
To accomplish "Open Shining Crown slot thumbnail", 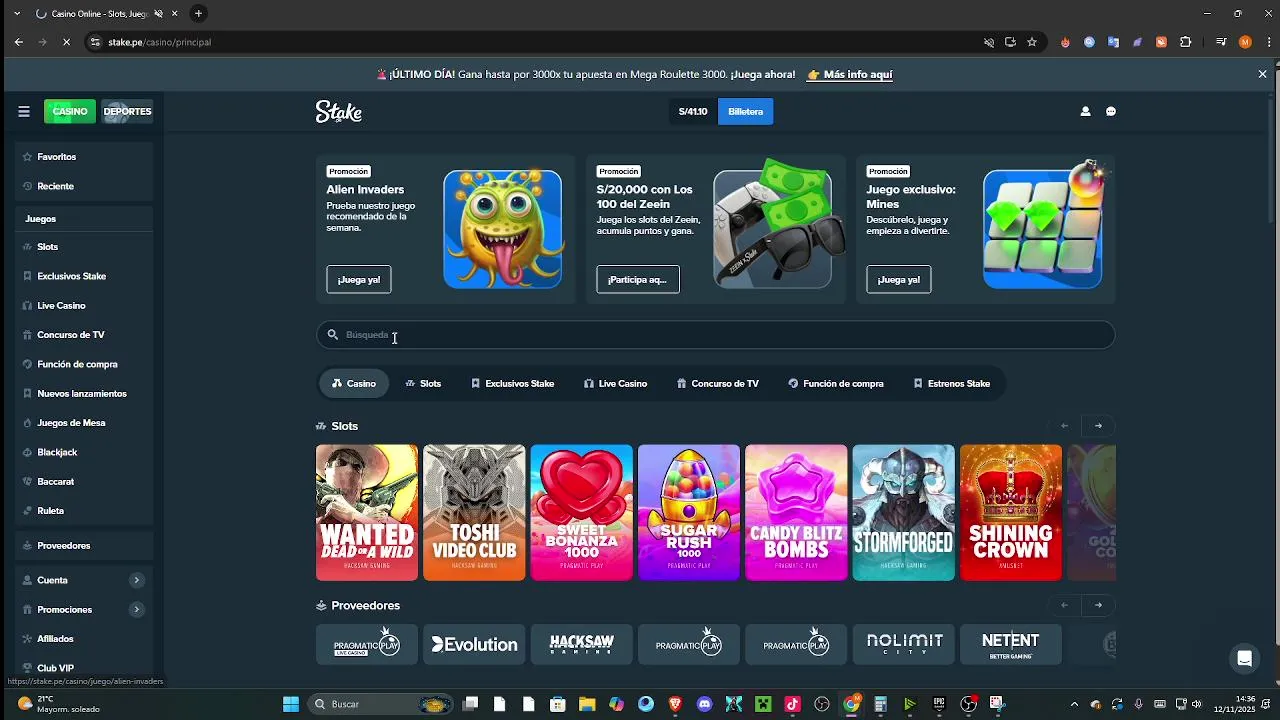I will click(x=1011, y=512).
